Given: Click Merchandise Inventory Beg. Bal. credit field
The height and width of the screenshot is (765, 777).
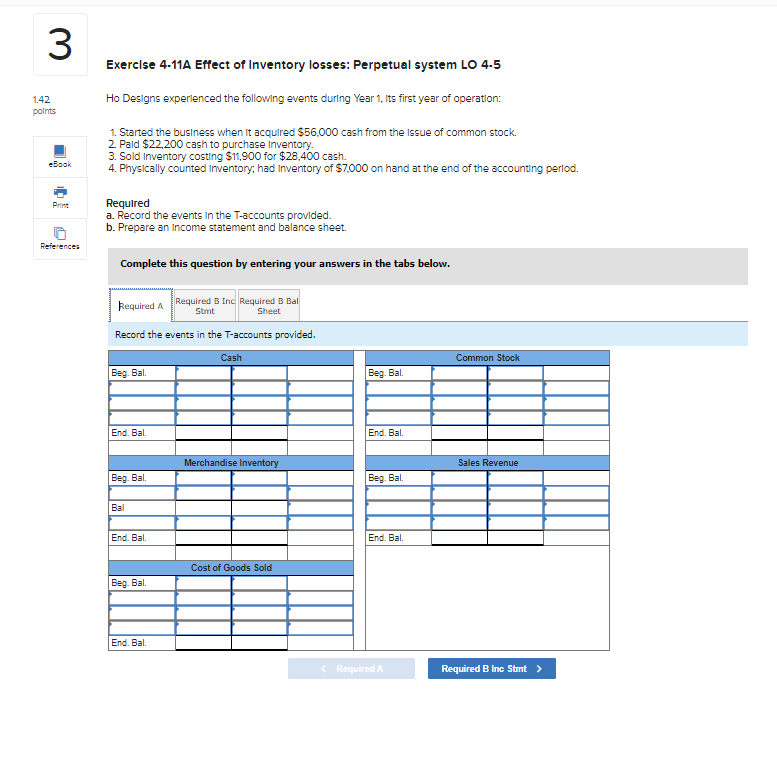Looking at the screenshot, I should pos(259,478).
